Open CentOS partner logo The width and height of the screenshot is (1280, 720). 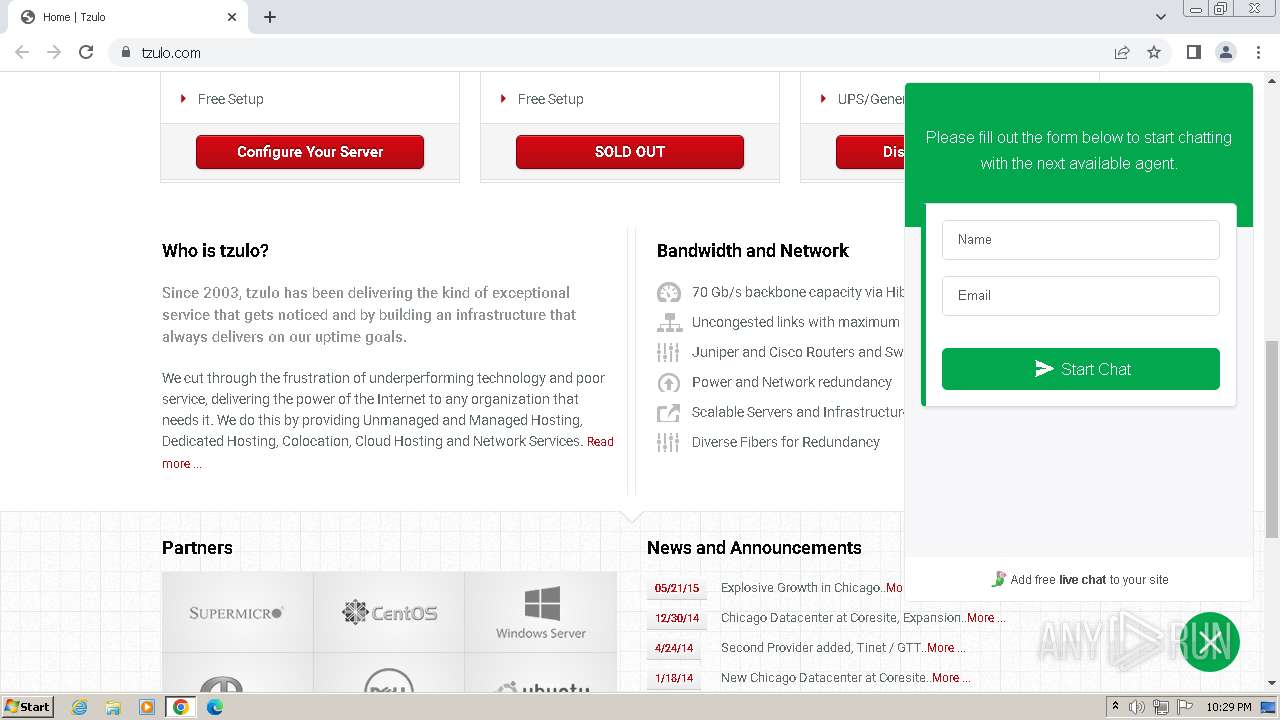pyautogui.click(x=389, y=612)
